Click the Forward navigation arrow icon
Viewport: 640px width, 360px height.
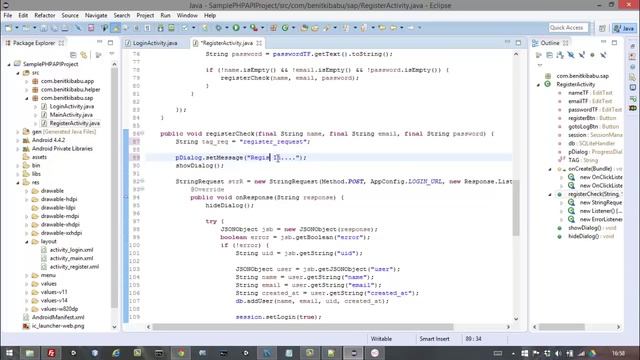(x=411, y=28)
